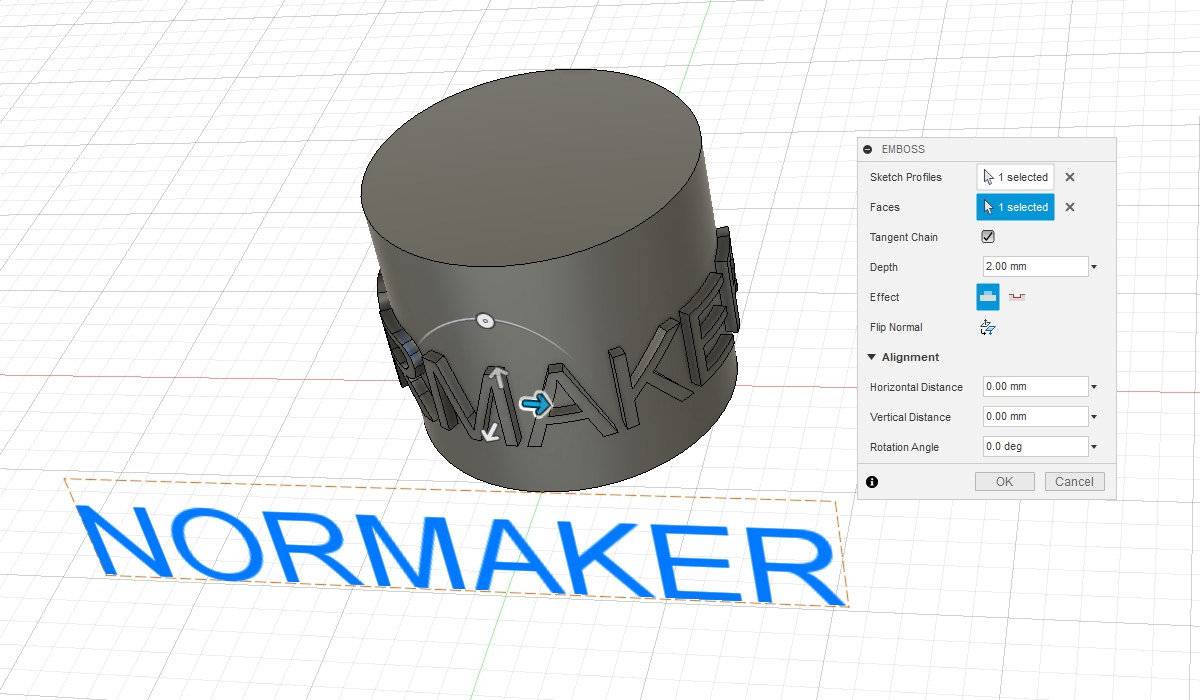The height and width of the screenshot is (700, 1200).
Task: Click OK to apply the emboss
Action: pos(1003,481)
